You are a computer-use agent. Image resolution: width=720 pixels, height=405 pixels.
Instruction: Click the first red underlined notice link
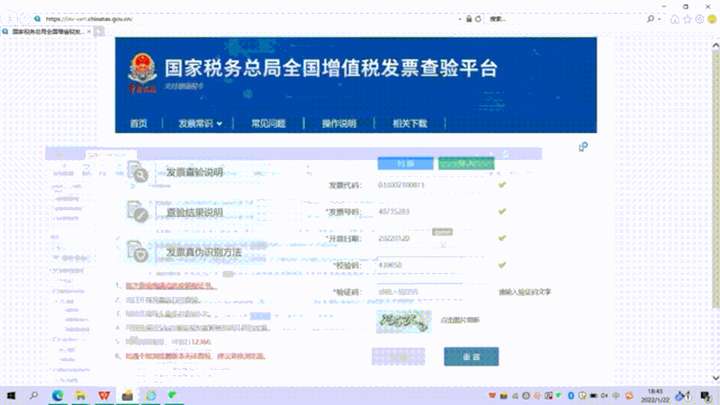tap(170, 286)
